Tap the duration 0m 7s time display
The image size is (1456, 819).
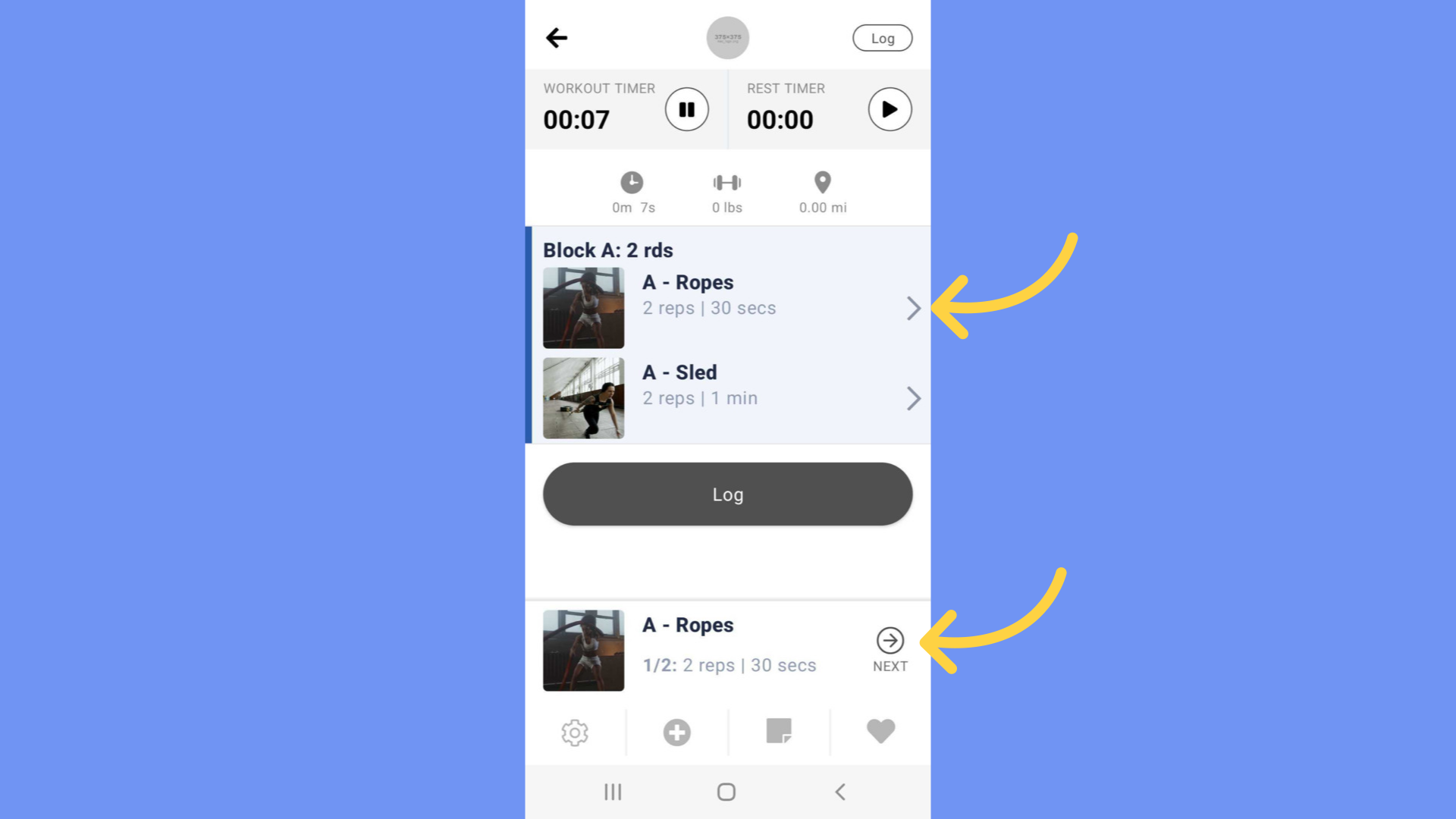[632, 207]
